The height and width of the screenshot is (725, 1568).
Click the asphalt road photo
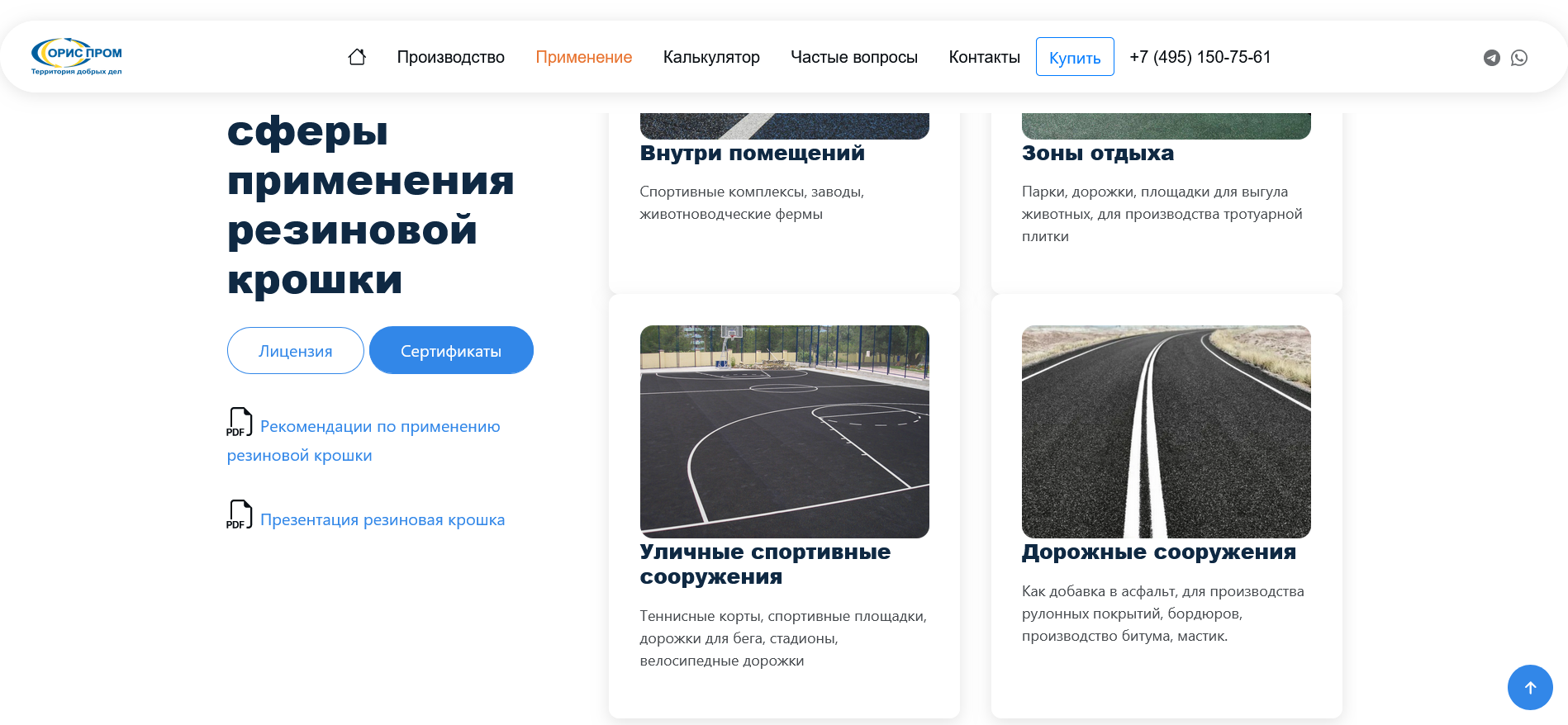pos(1166,431)
